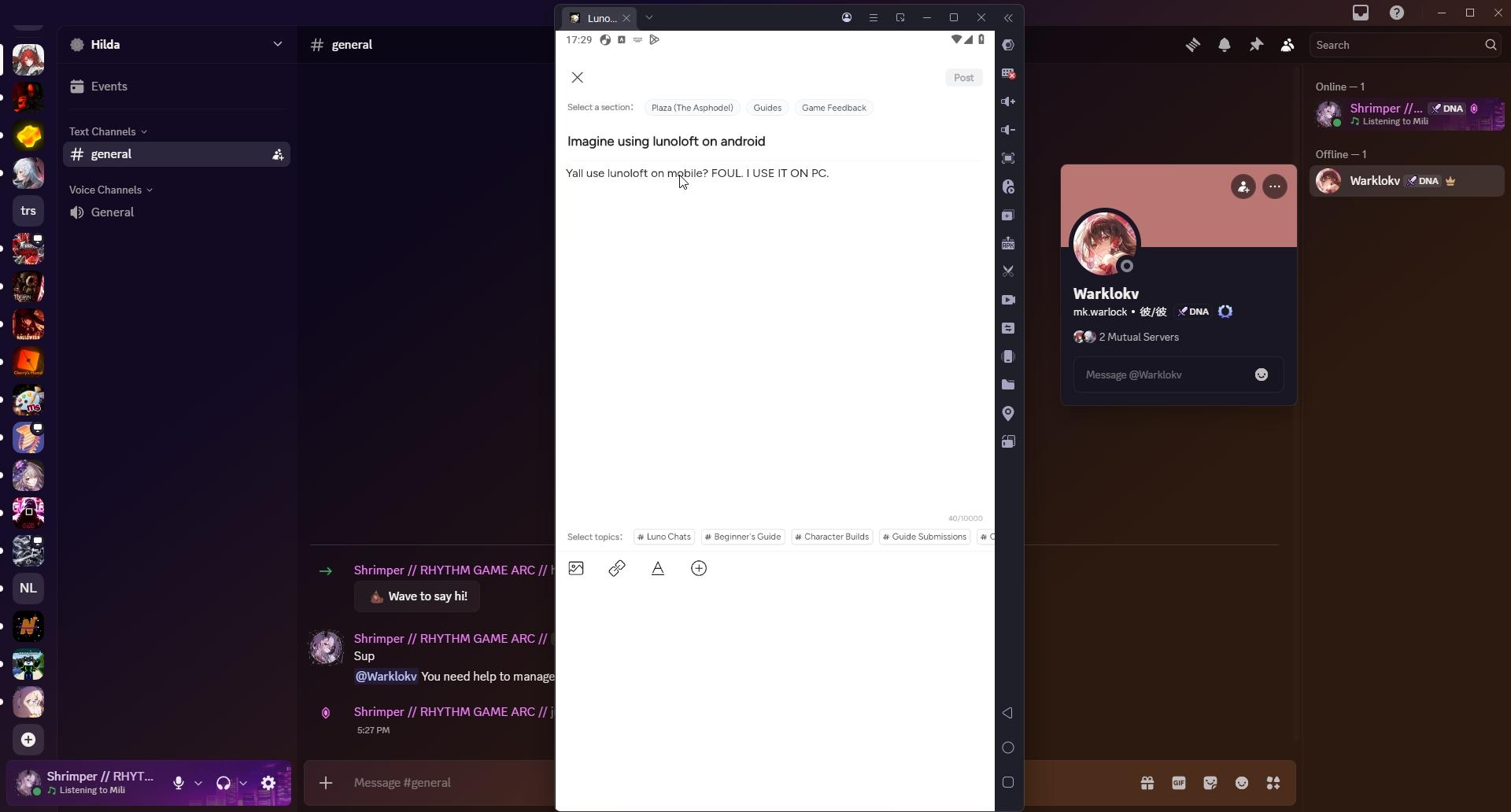The width and height of the screenshot is (1511, 812).
Task: Click the Wave to say hi! button
Action: pos(417,597)
